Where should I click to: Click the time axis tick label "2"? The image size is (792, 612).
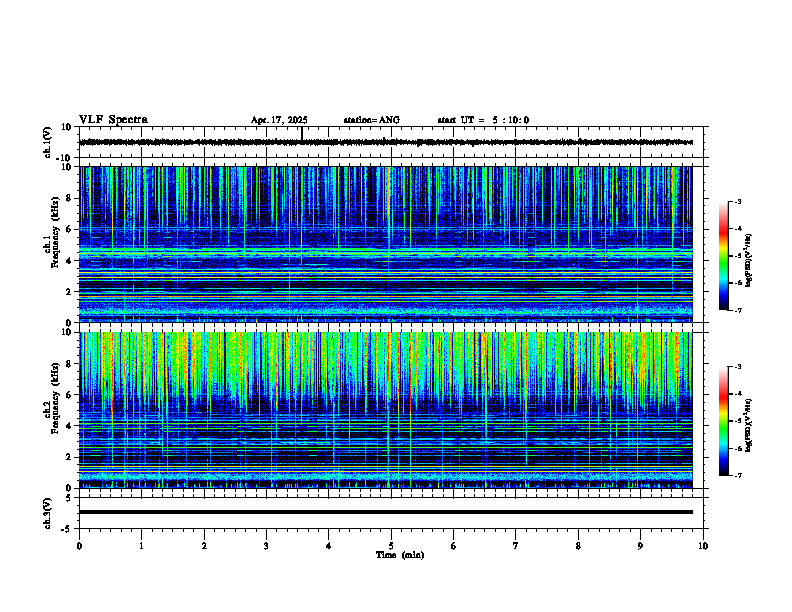coord(204,546)
